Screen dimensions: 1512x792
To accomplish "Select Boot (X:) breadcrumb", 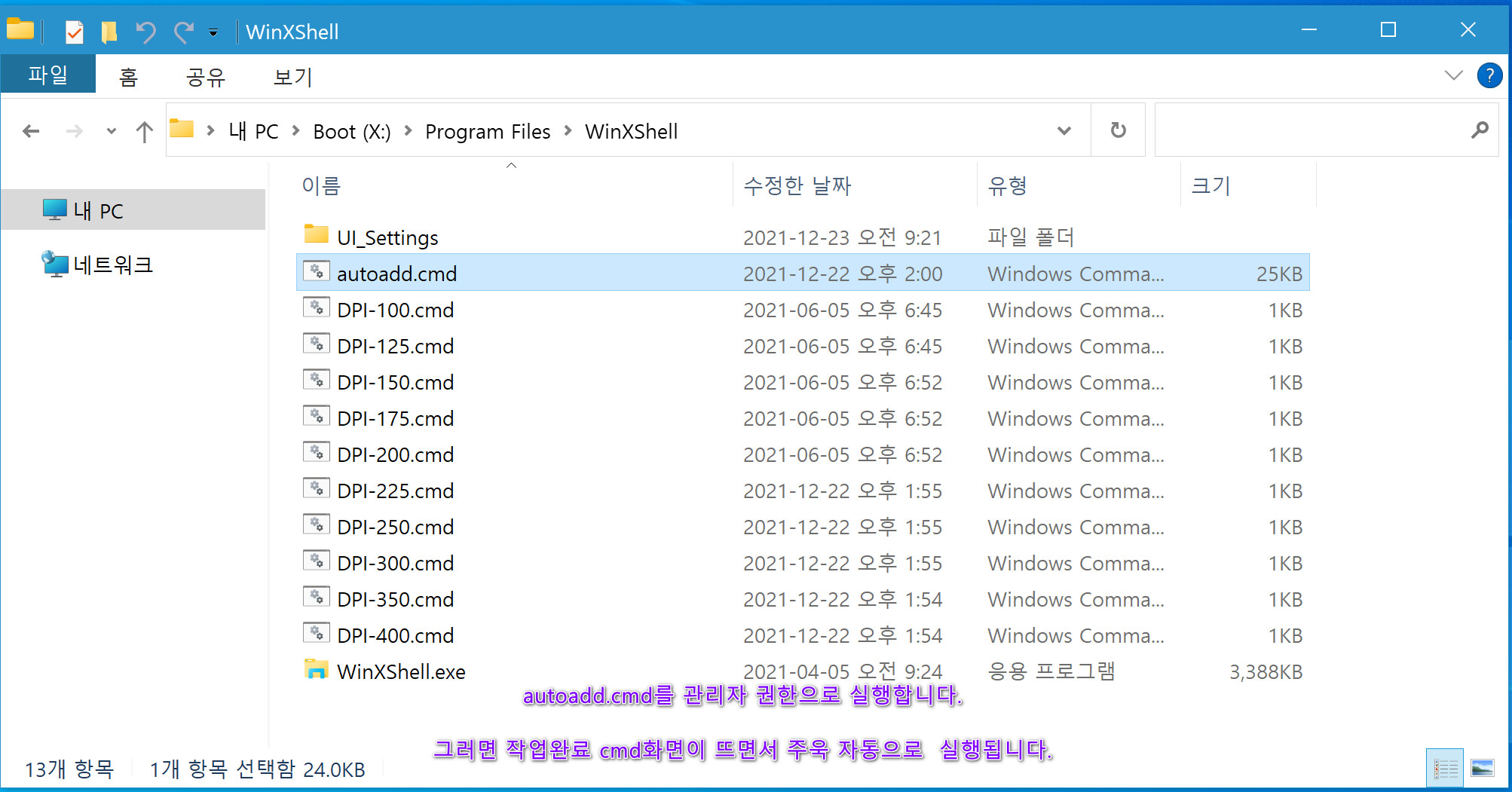I will tap(352, 131).
